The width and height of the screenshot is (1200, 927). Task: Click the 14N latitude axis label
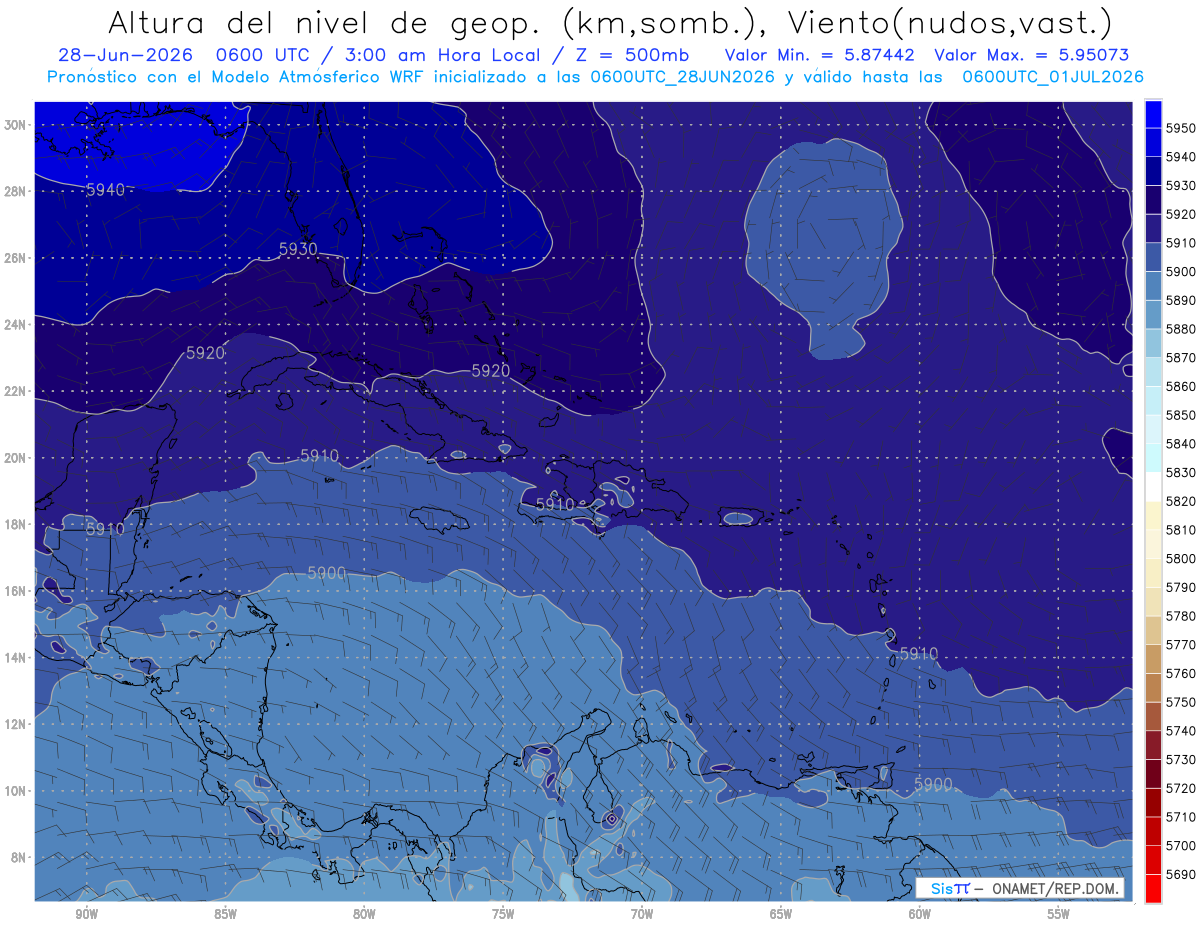[x=13, y=658]
